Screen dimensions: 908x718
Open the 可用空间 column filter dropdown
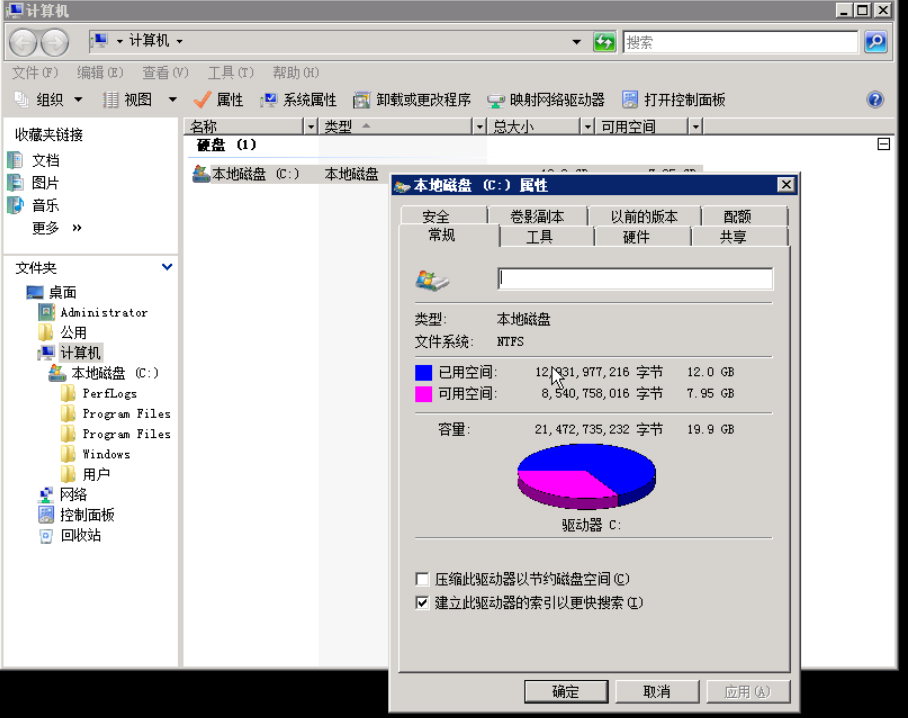pyautogui.click(x=695, y=126)
